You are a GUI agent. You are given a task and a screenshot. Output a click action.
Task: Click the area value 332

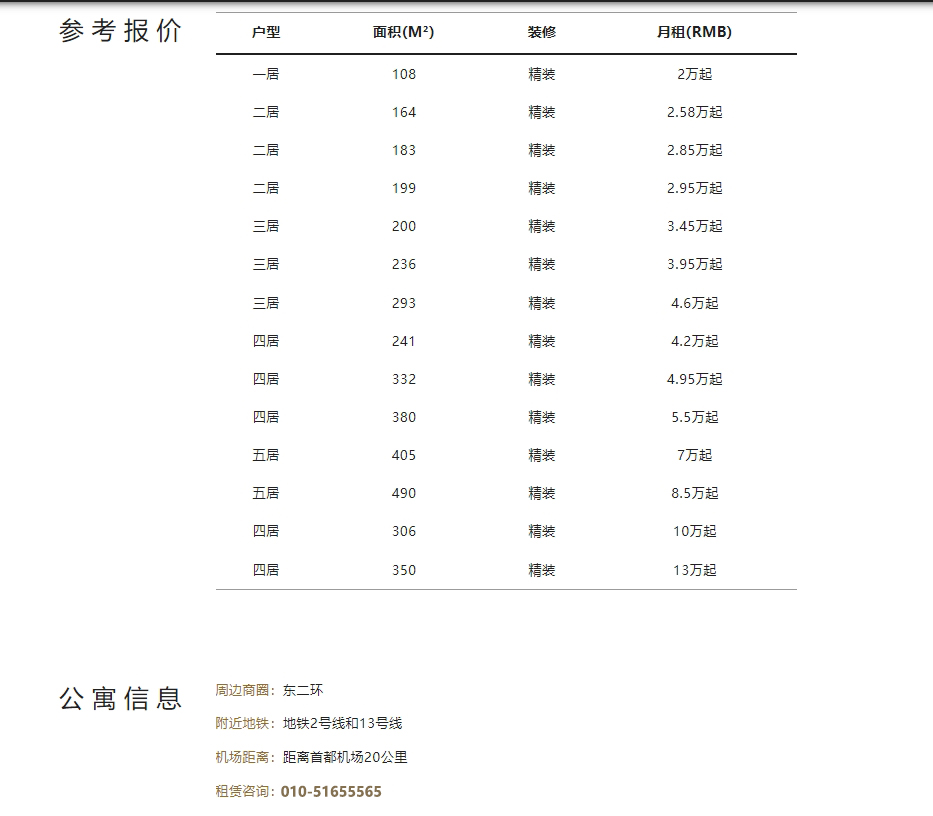(x=404, y=380)
